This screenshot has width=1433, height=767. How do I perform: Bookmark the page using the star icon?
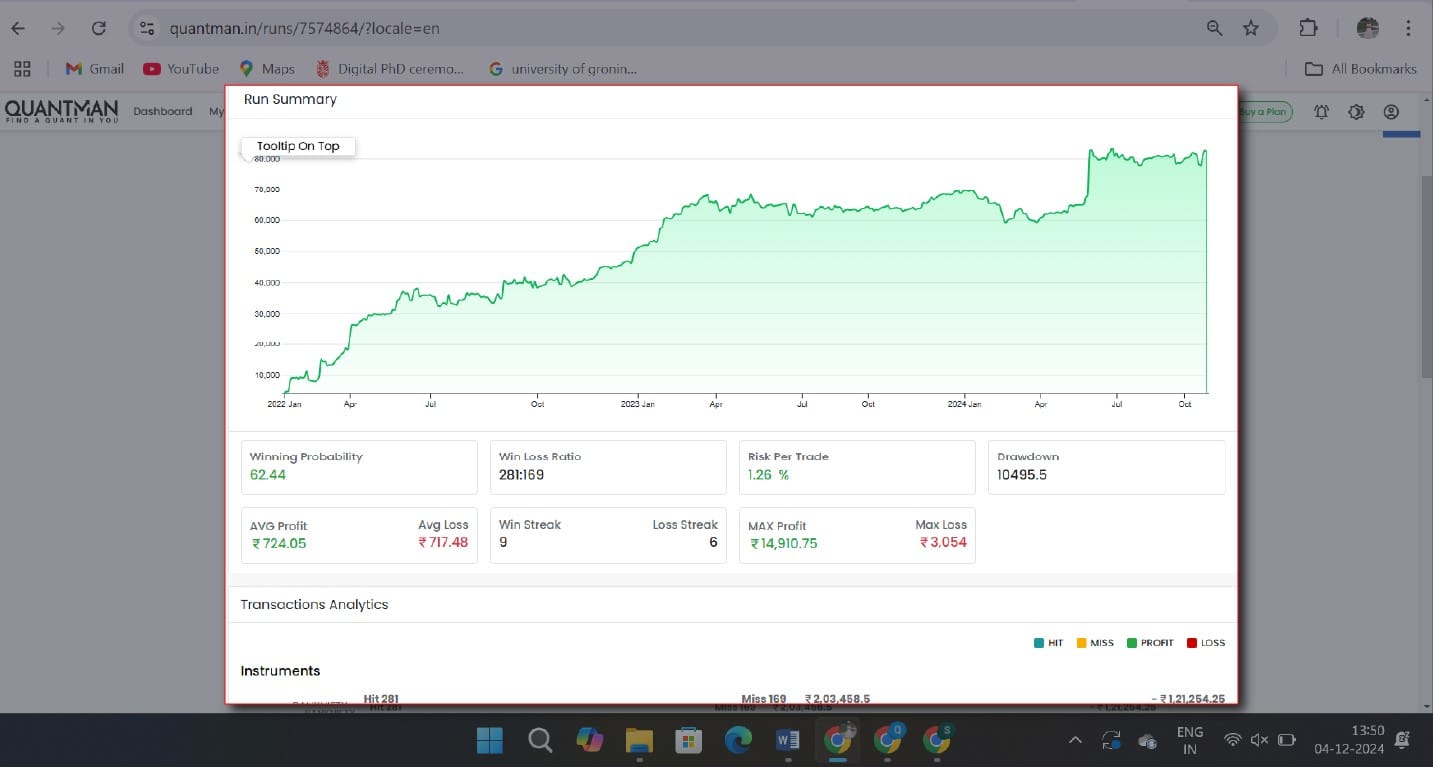click(1251, 28)
